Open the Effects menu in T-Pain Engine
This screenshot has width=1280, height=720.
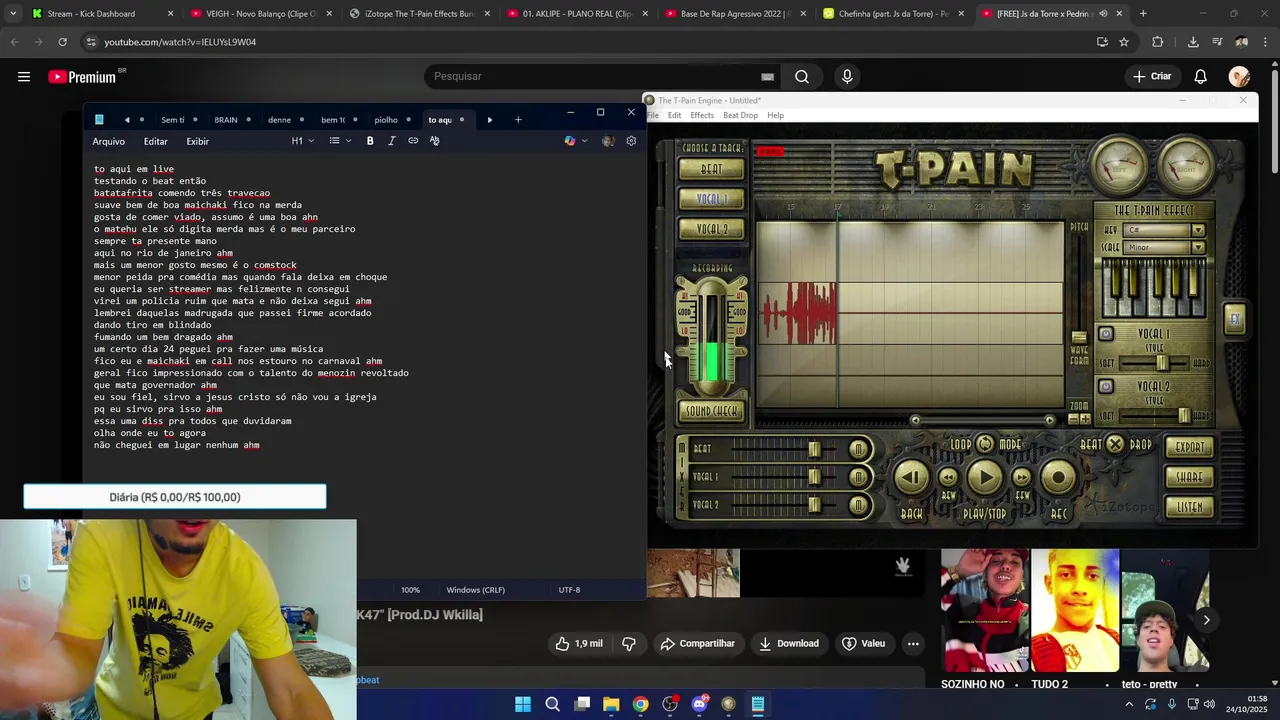pos(702,116)
